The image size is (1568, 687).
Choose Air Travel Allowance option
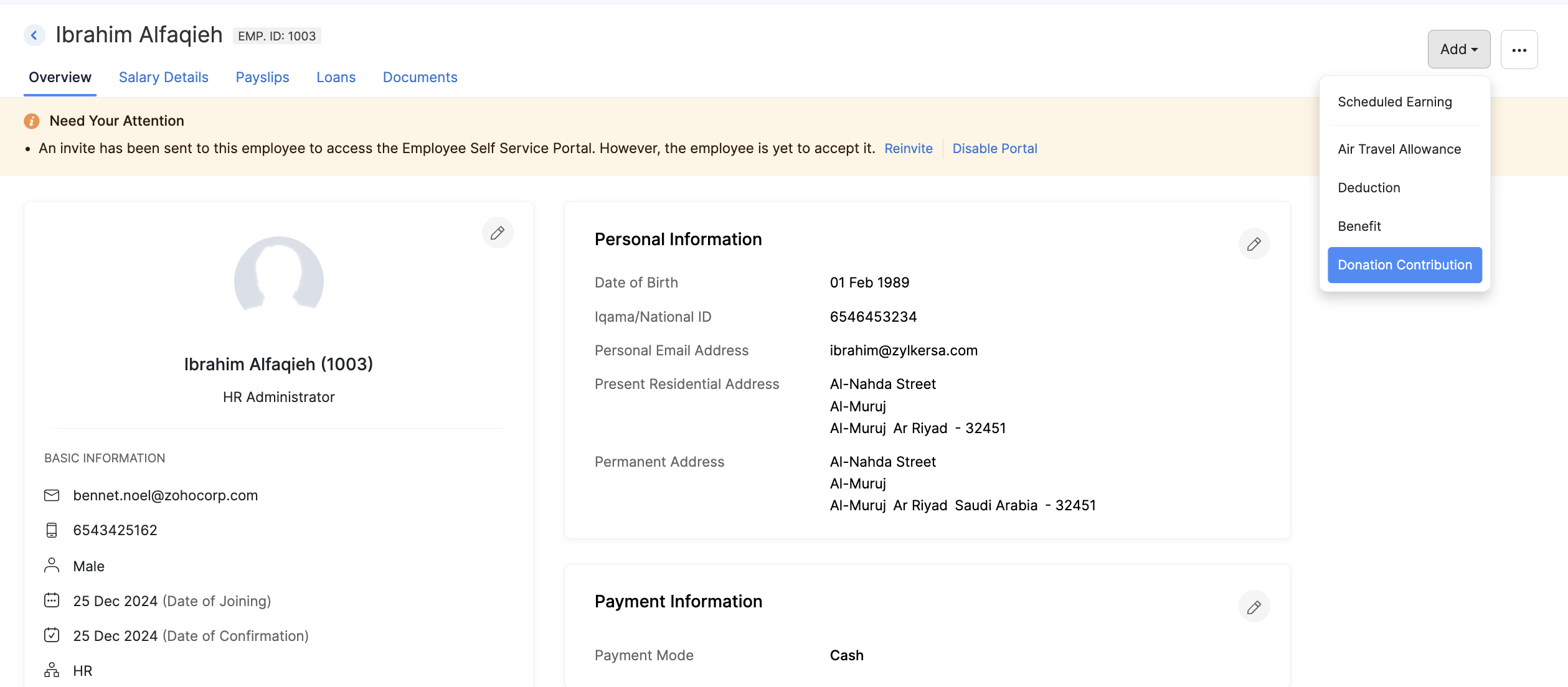1399,149
